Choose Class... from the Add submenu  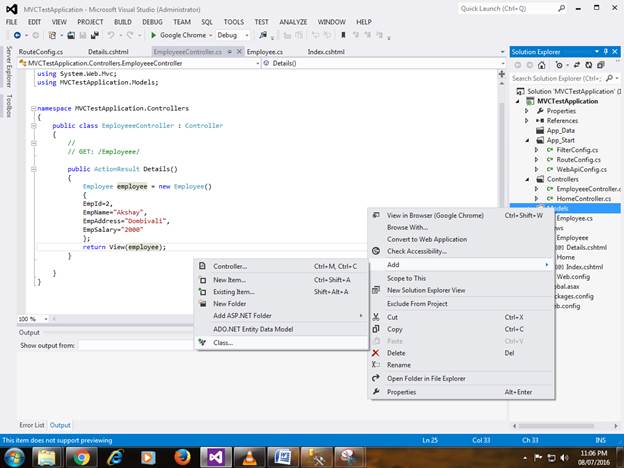click(x=222, y=342)
